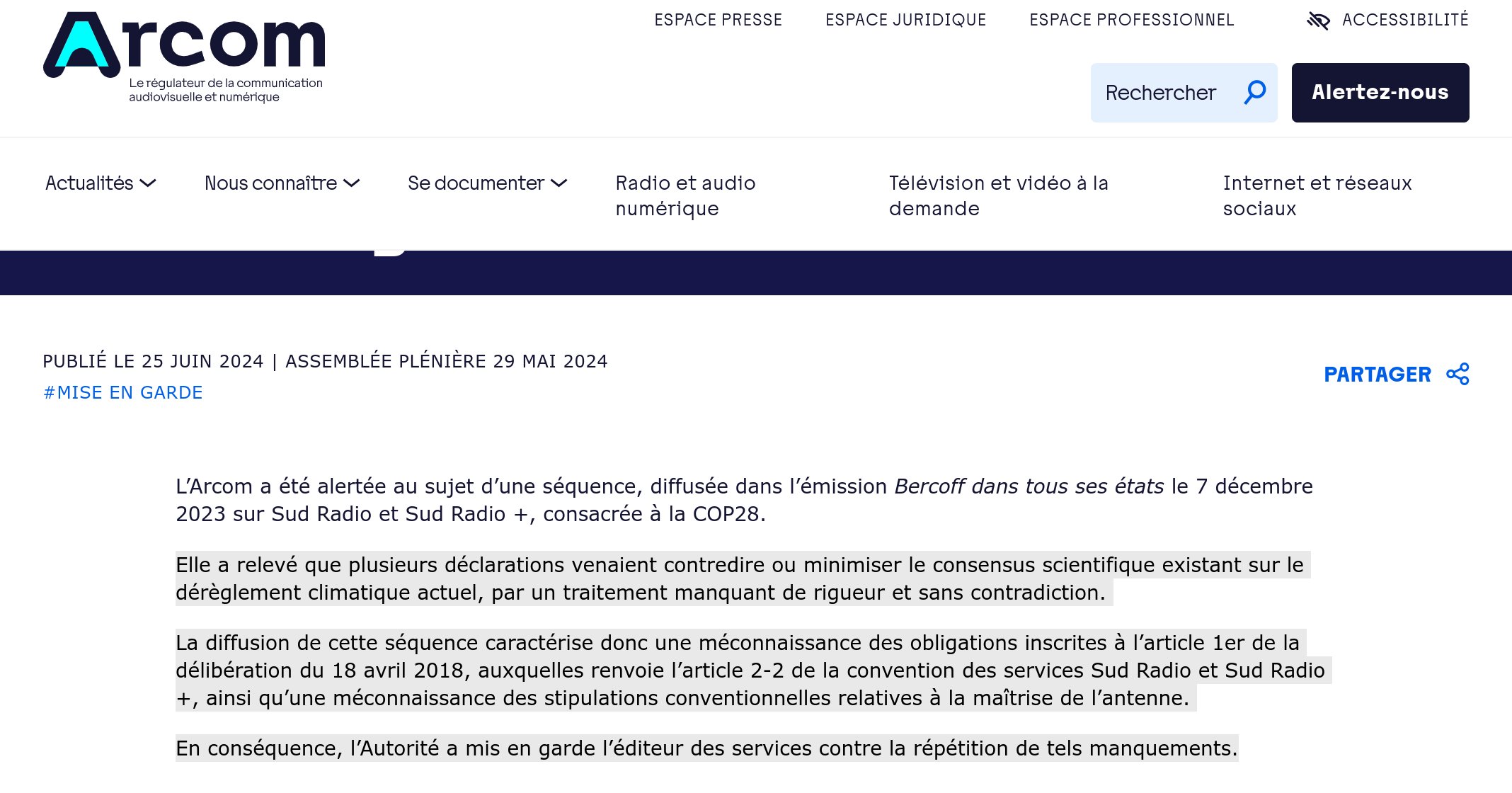
Task: Click the Se documenter menu label
Action: [x=476, y=183]
